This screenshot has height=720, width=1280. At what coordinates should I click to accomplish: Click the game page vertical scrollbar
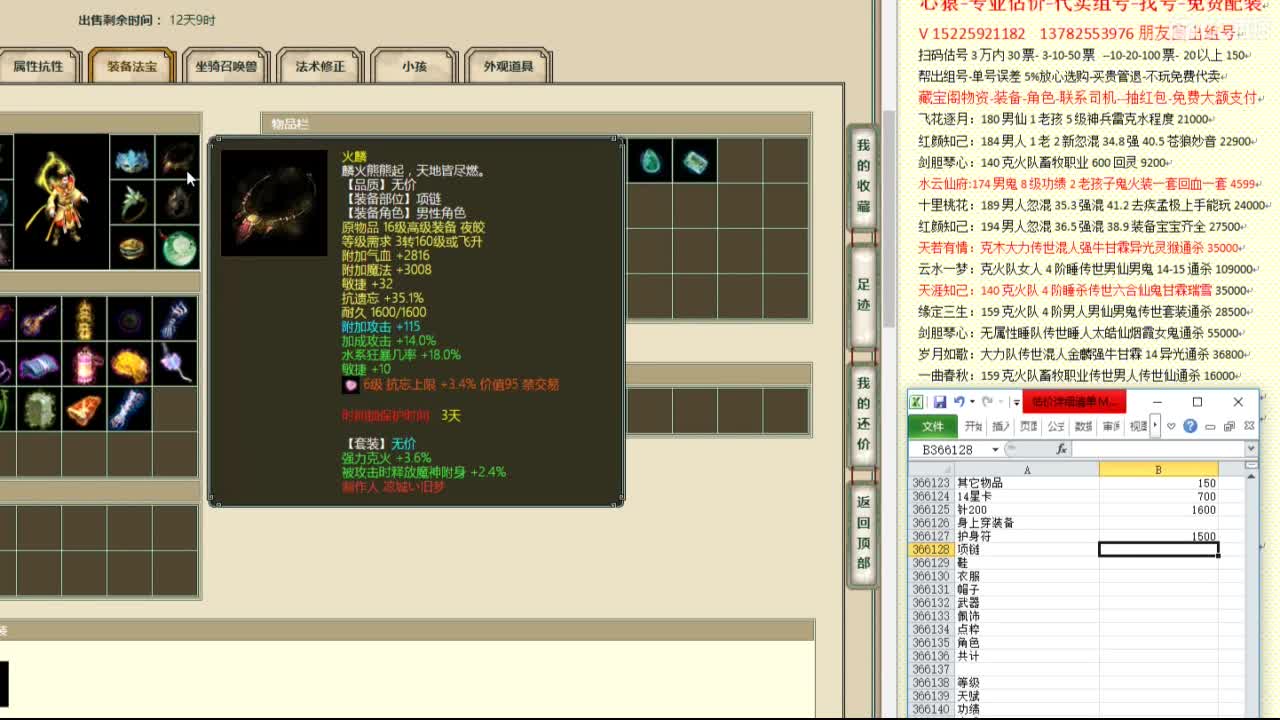[889, 220]
